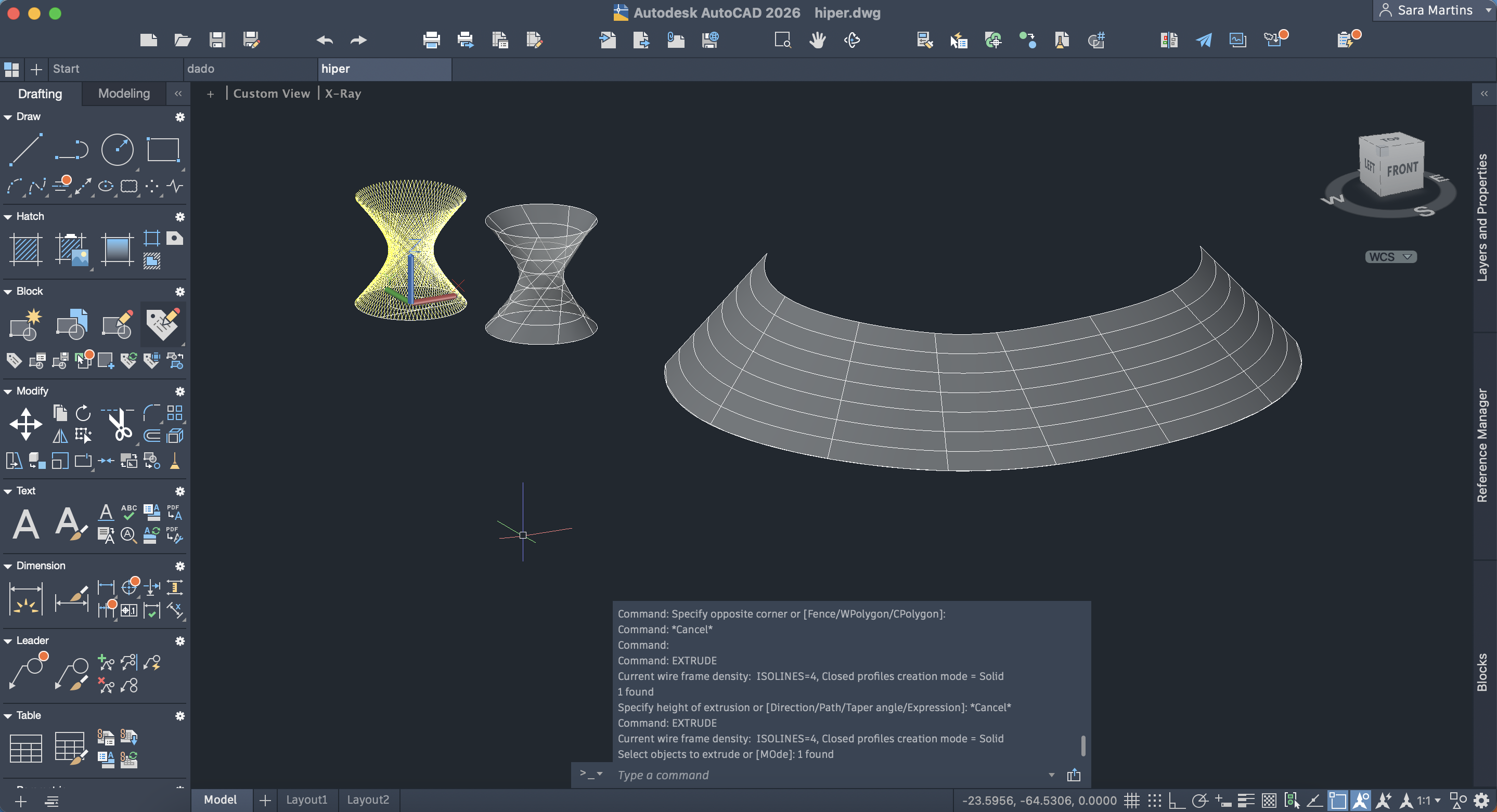Click the X-Ray visual style label
Viewport: 1497px width, 812px height.
[x=343, y=94]
